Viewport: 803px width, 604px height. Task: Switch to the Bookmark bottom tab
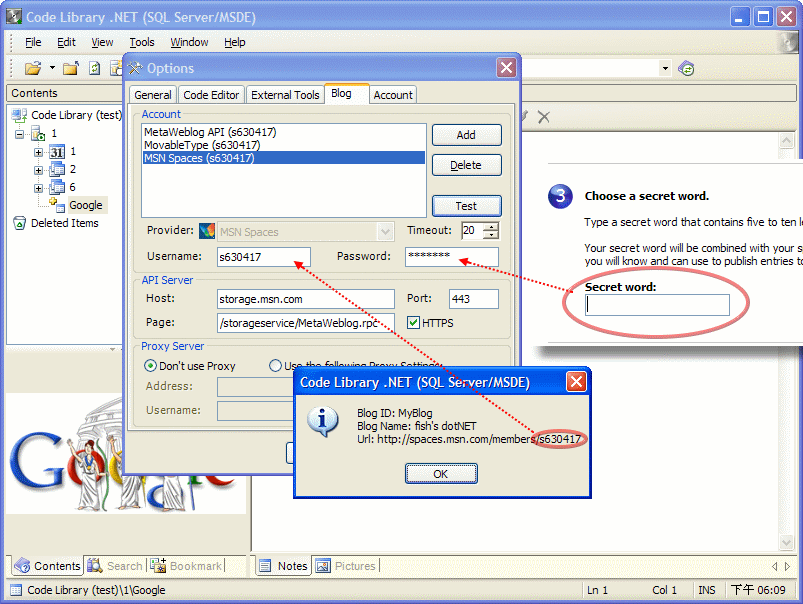pyautogui.click(x=186, y=566)
